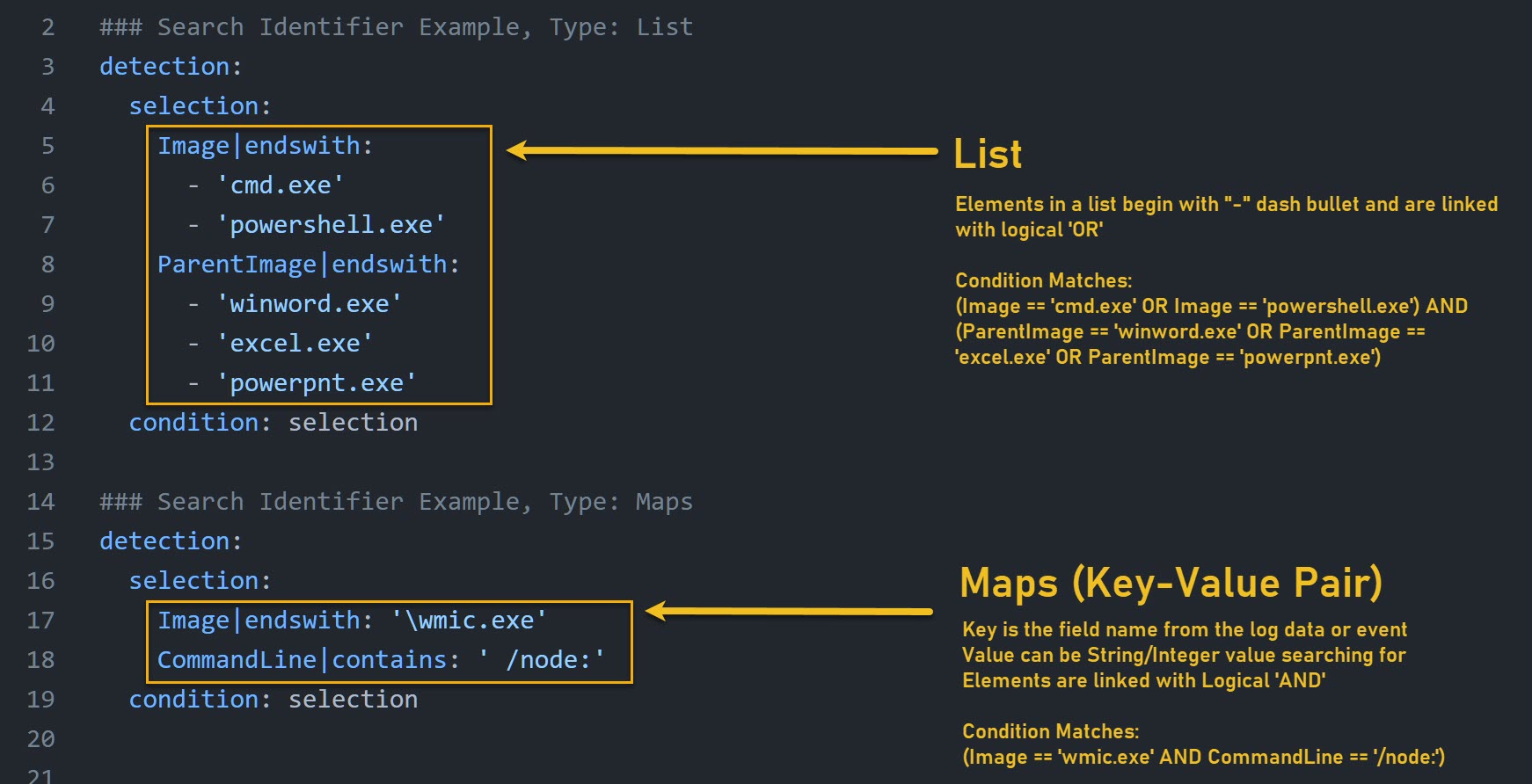Click the 'Maps (Key-Value Pair)' heading
The image size is (1532, 784).
[1171, 583]
